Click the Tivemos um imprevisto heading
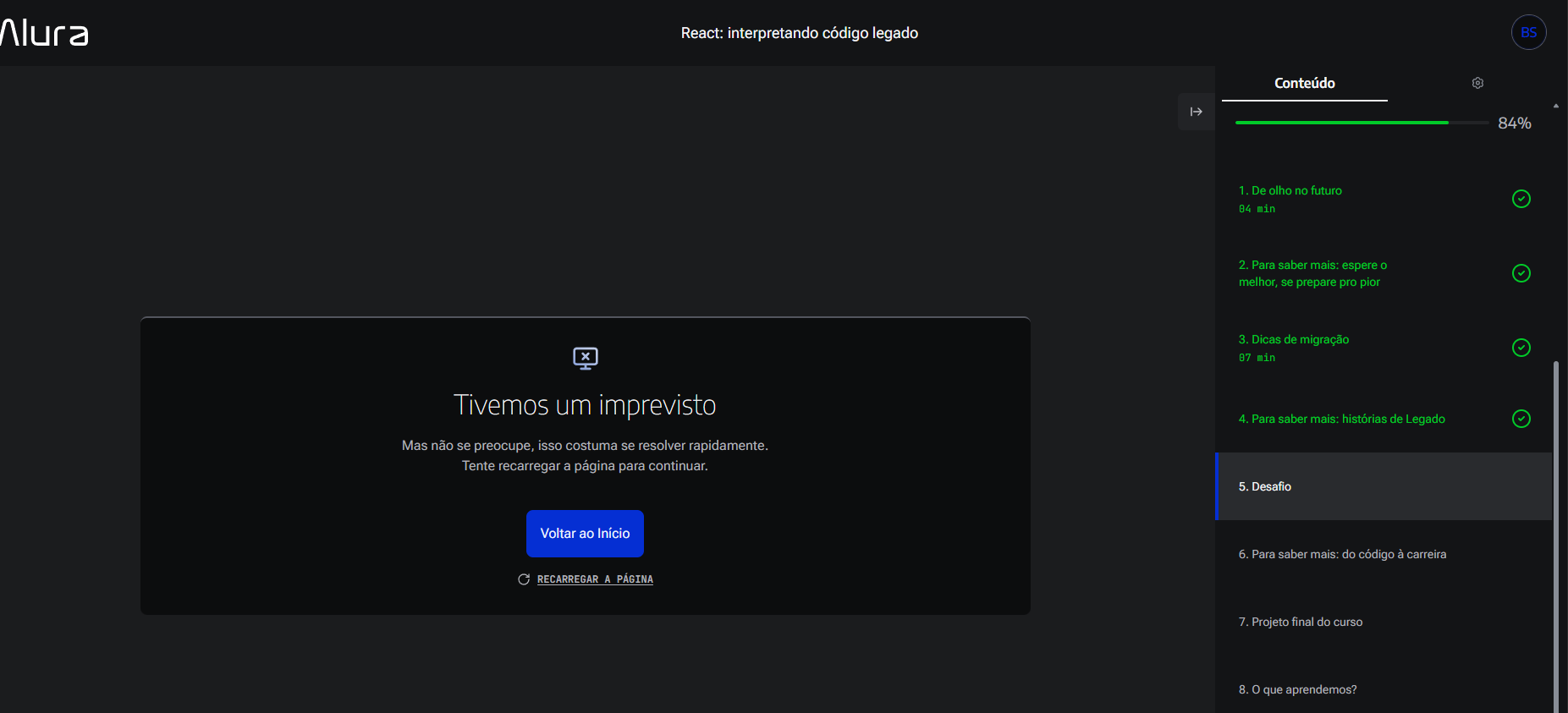The width and height of the screenshot is (1568, 713). click(x=585, y=405)
